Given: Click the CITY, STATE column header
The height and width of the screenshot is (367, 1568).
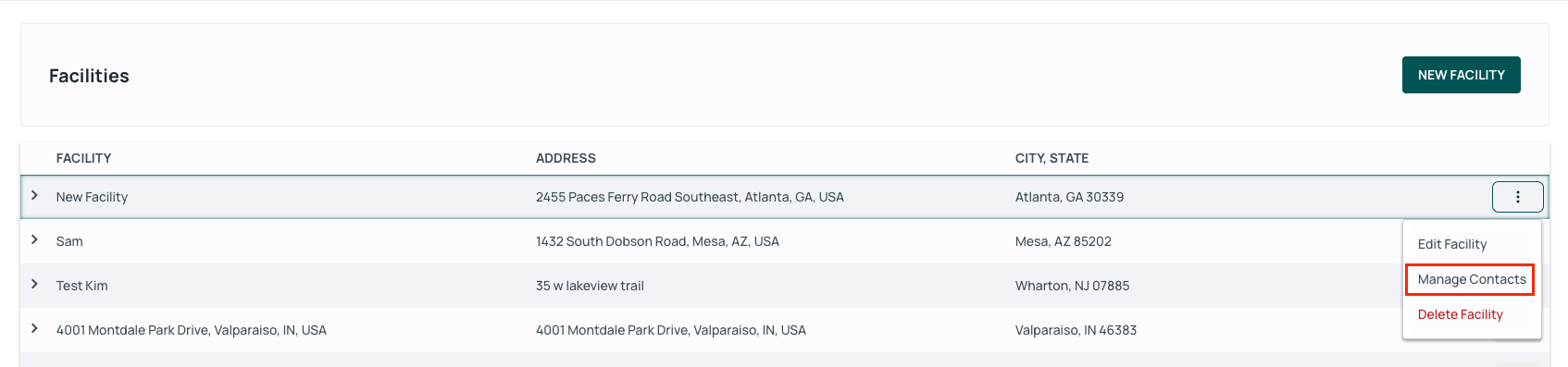Looking at the screenshot, I should point(1052,158).
